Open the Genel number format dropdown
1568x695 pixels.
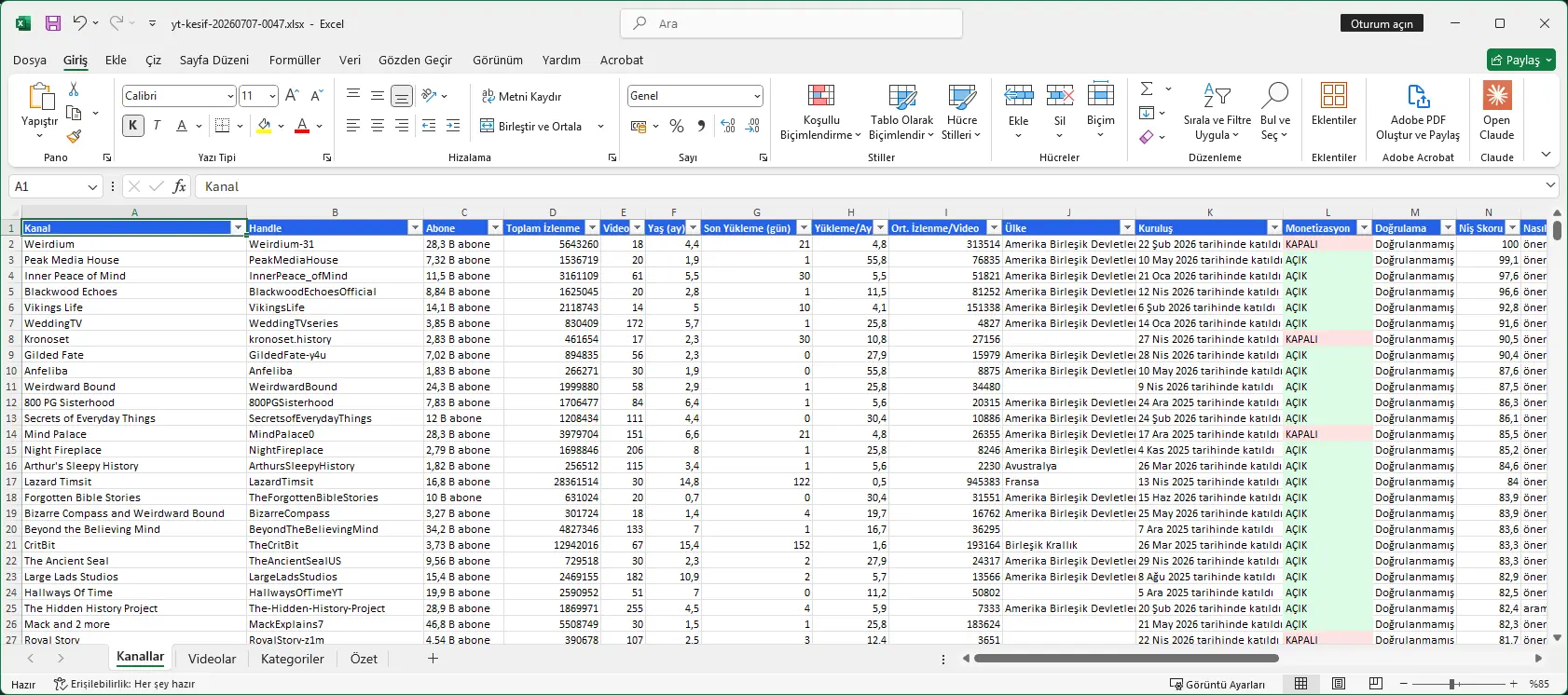coord(757,96)
